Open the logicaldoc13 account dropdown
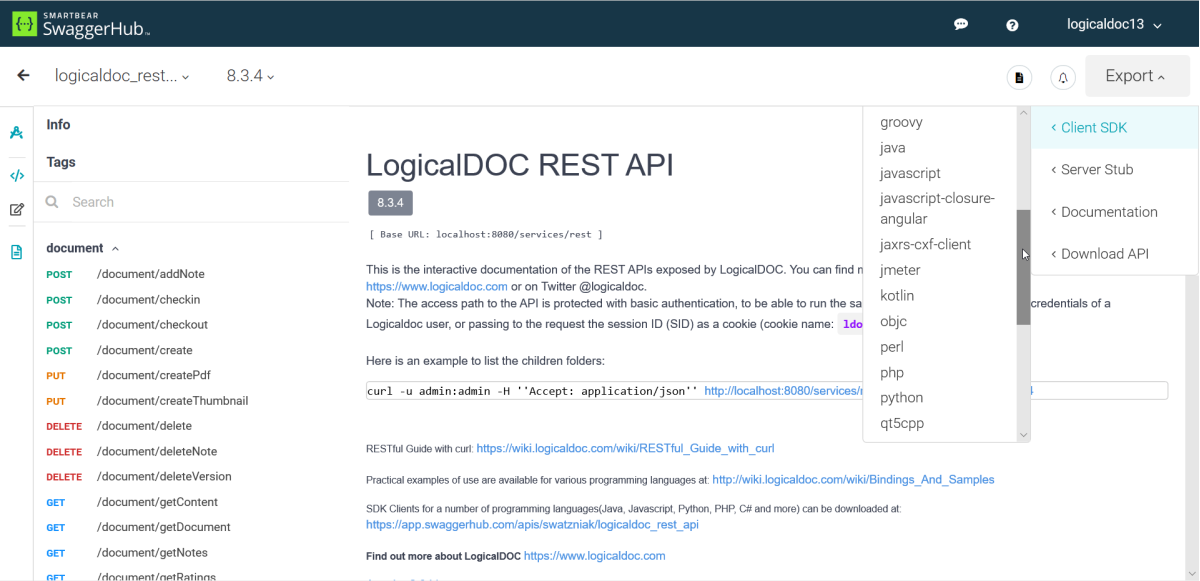1200x581 pixels. click(1114, 23)
